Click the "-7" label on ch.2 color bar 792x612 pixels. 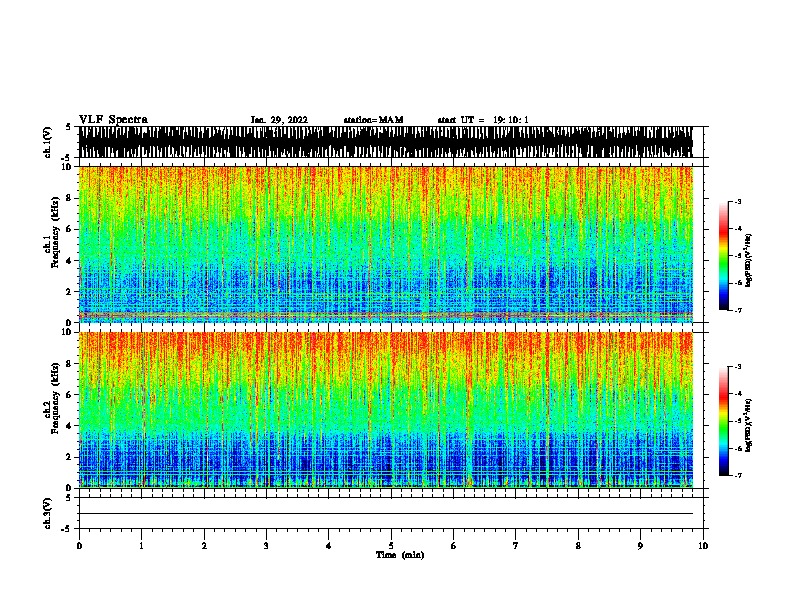click(x=737, y=475)
